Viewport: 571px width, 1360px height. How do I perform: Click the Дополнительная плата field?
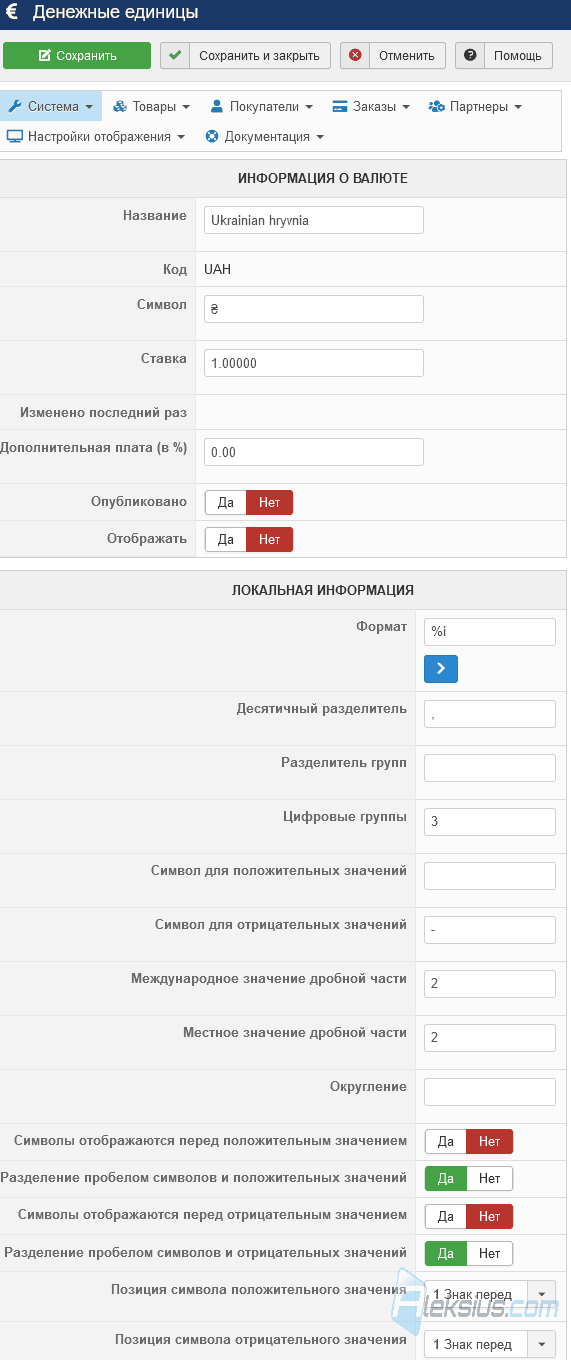point(314,452)
